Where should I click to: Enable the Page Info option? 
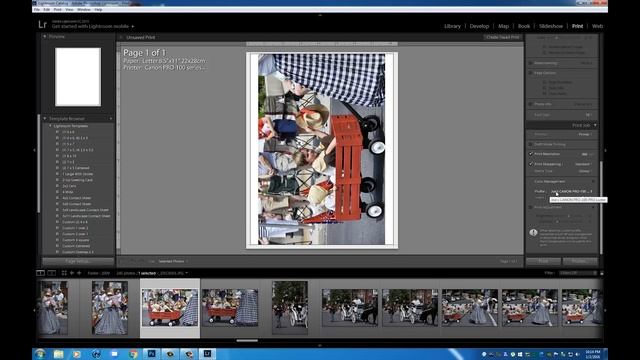click(x=544, y=88)
